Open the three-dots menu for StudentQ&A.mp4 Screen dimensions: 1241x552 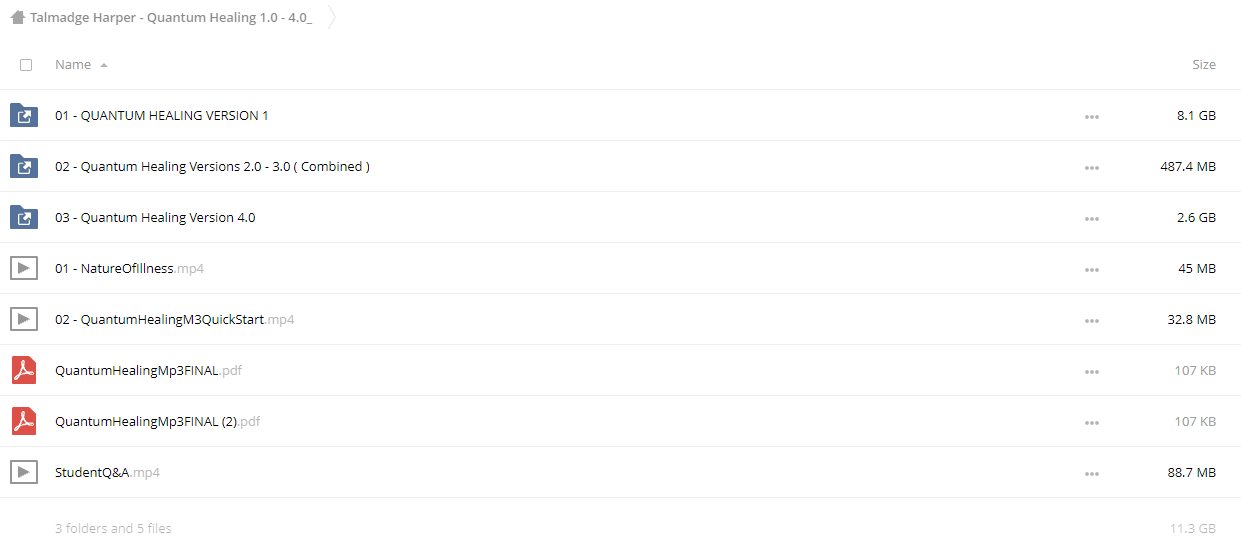click(1091, 474)
